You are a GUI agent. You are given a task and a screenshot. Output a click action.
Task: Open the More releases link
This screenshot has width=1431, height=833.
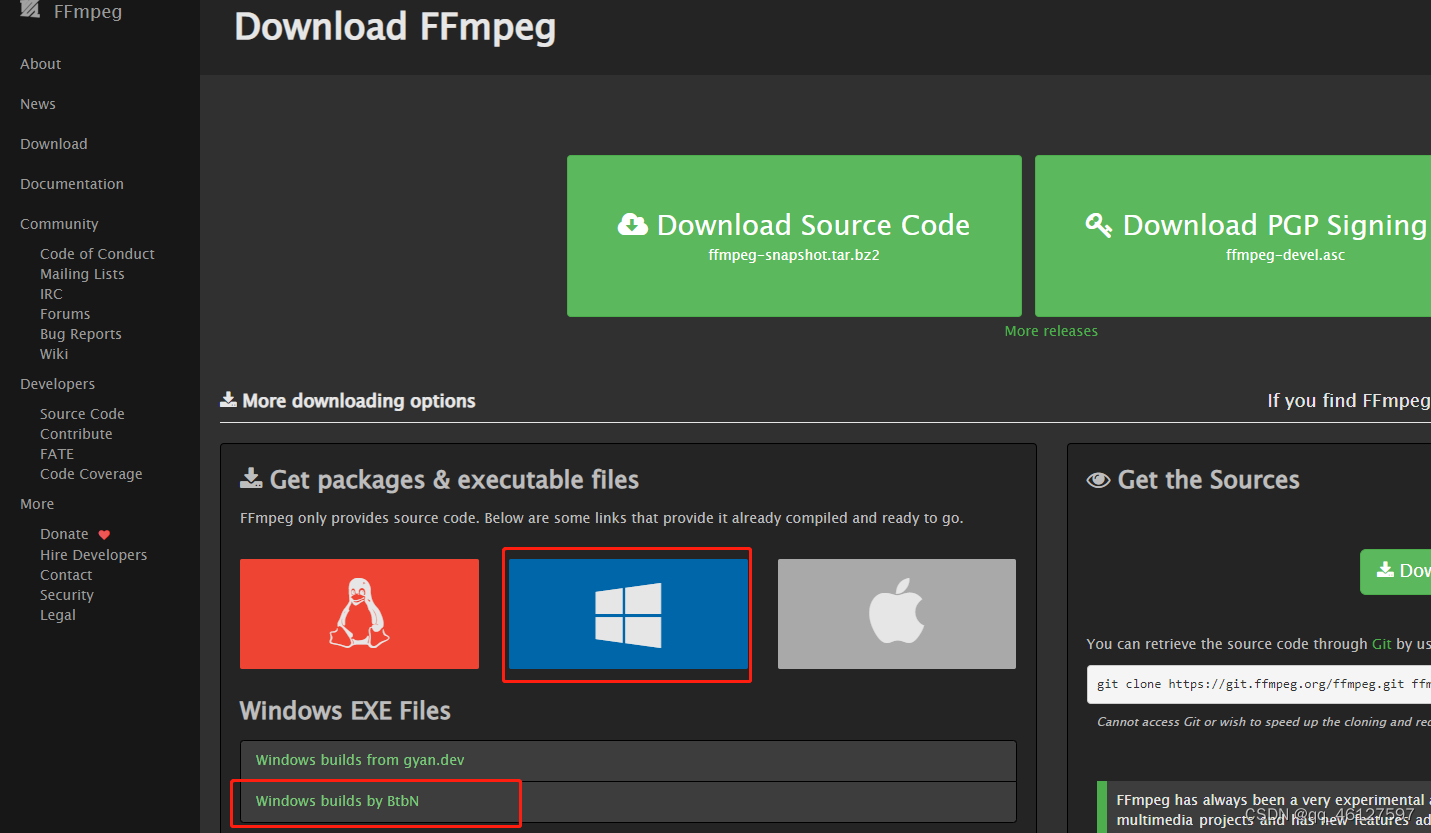coord(1051,331)
